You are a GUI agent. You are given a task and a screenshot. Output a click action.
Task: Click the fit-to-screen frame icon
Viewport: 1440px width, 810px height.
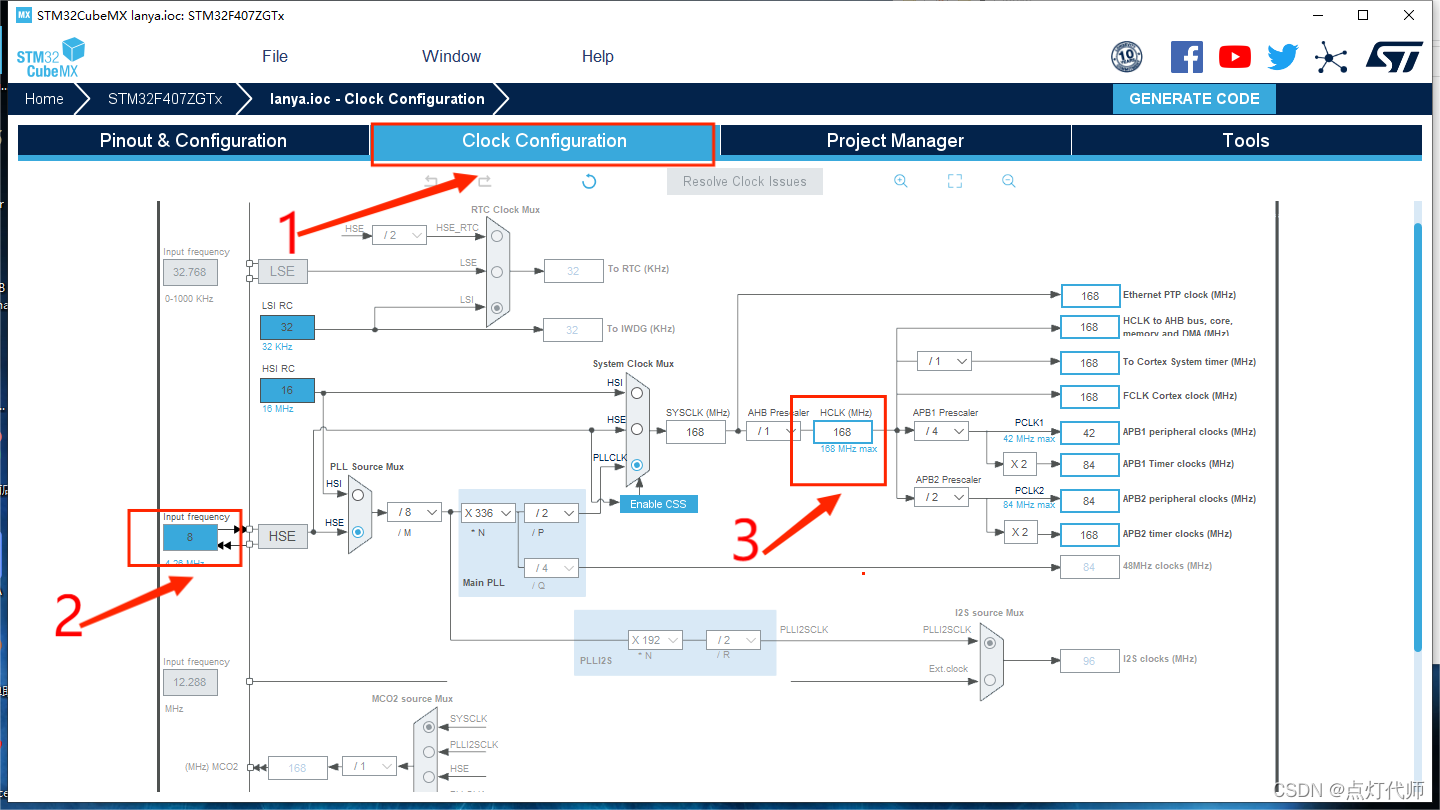(x=955, y=181)
